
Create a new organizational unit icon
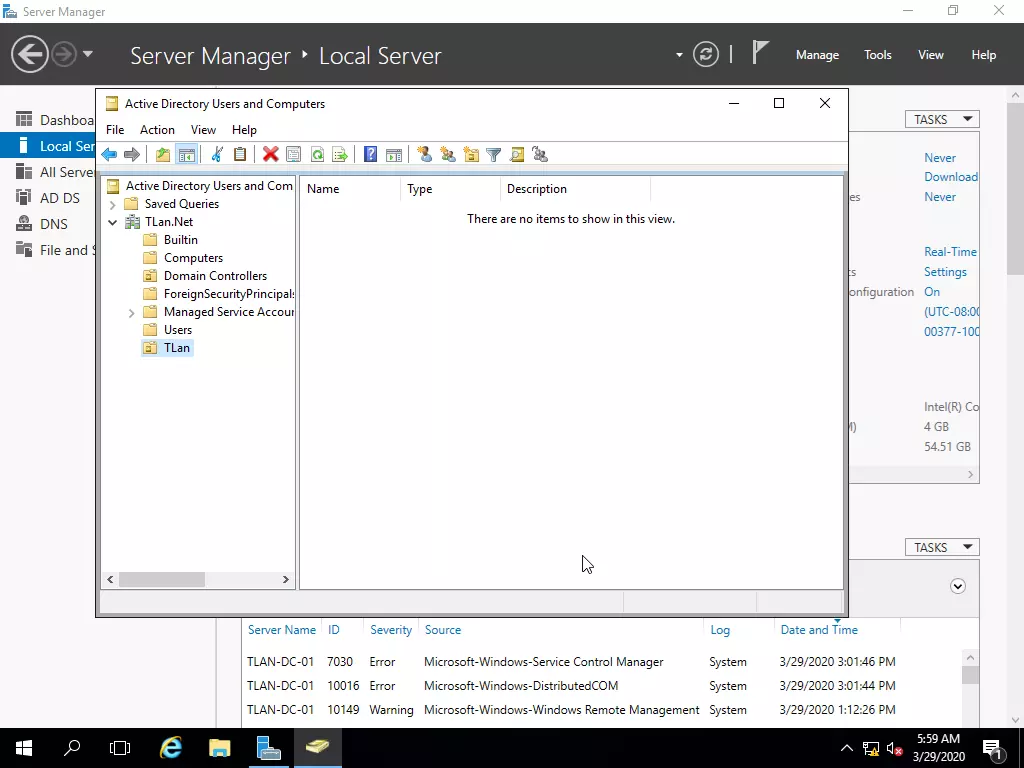pyautogui.click(x=471, y=155)
